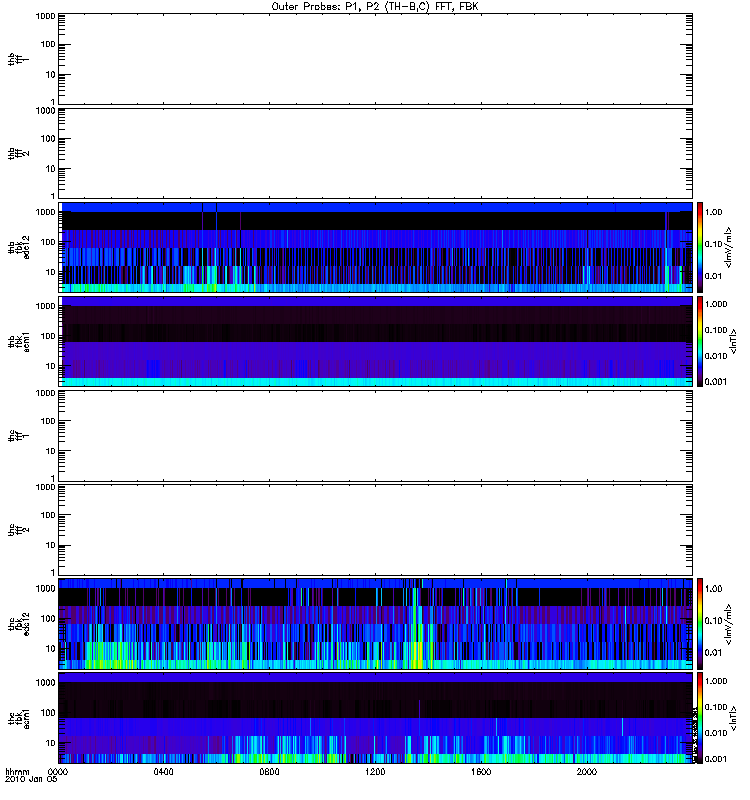This screenshot has height=800, width=750.
Task: Click the 1600 time axis label
Action: tap(481, 772)
